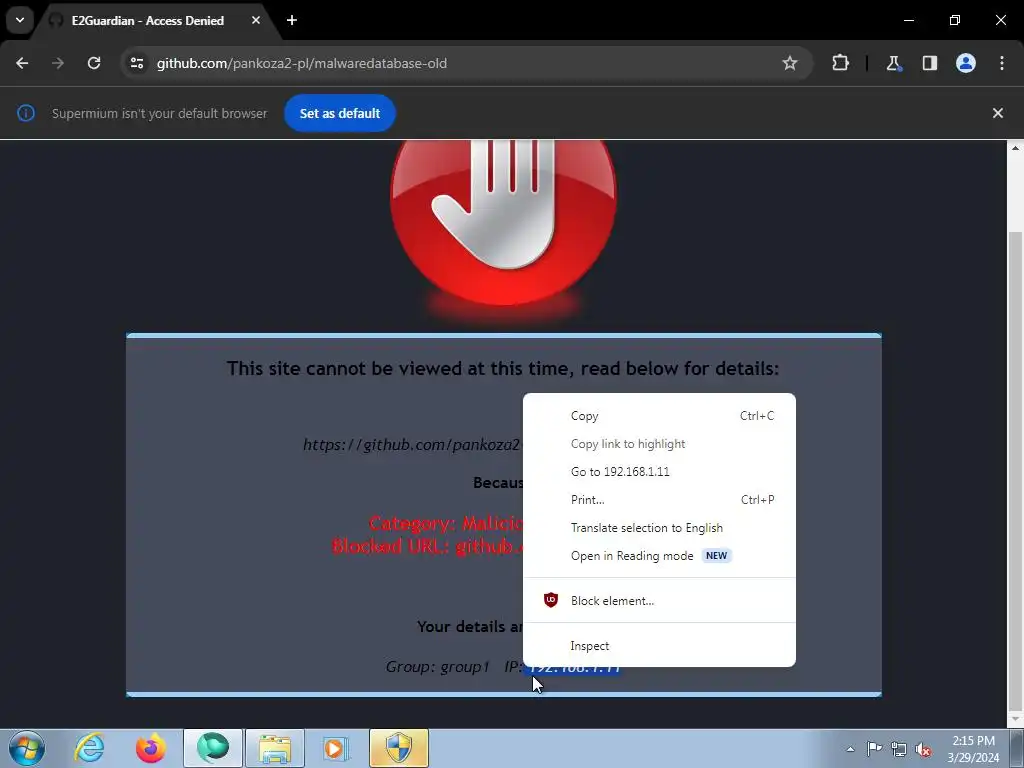Toggle the side panel icon

coord(929,63)
